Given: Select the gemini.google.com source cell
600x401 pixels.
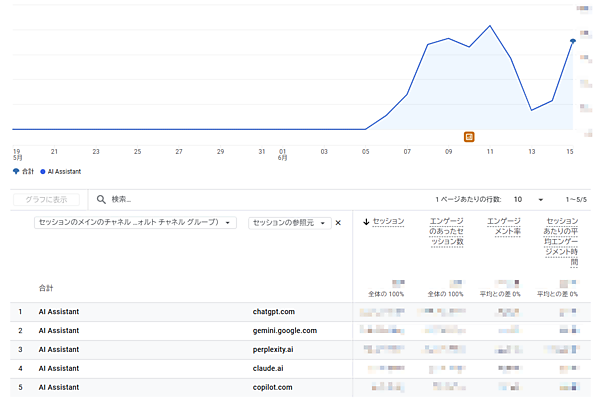Looking at the screenshot, I should point(285,331).
